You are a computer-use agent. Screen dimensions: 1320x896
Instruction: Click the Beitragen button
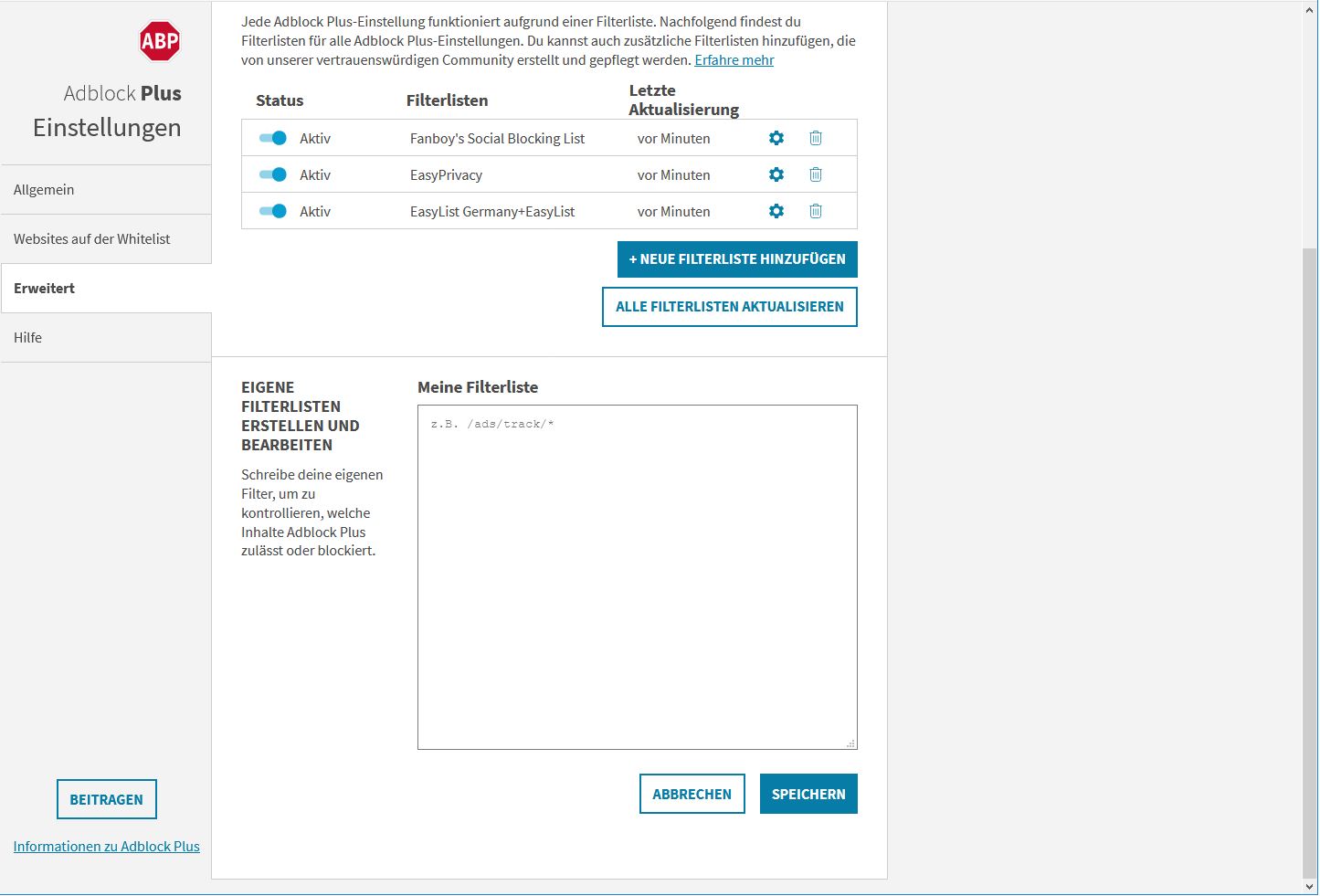tap(107, 799)
